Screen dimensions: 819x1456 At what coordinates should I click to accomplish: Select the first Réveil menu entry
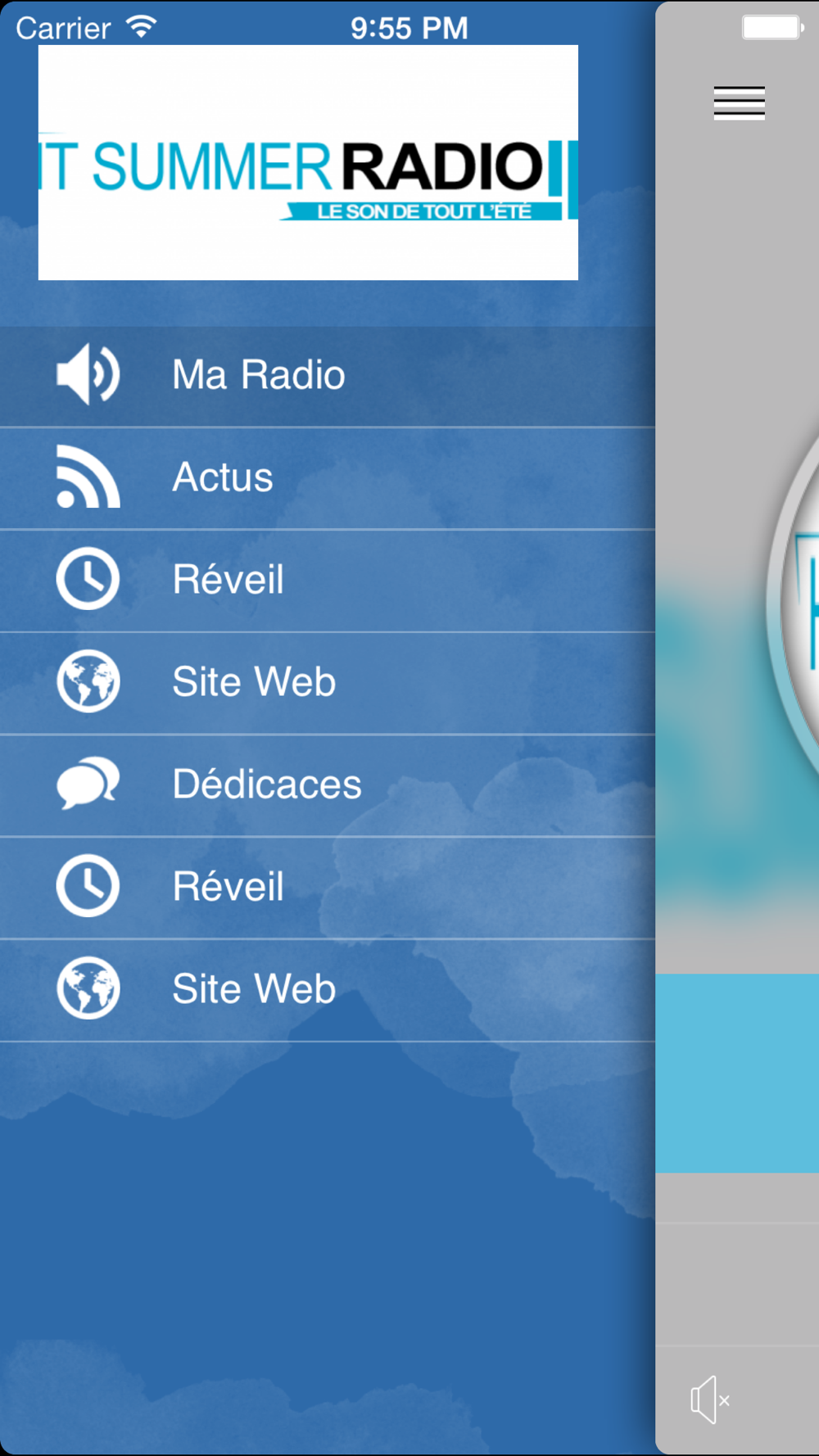tap(328, 581)
